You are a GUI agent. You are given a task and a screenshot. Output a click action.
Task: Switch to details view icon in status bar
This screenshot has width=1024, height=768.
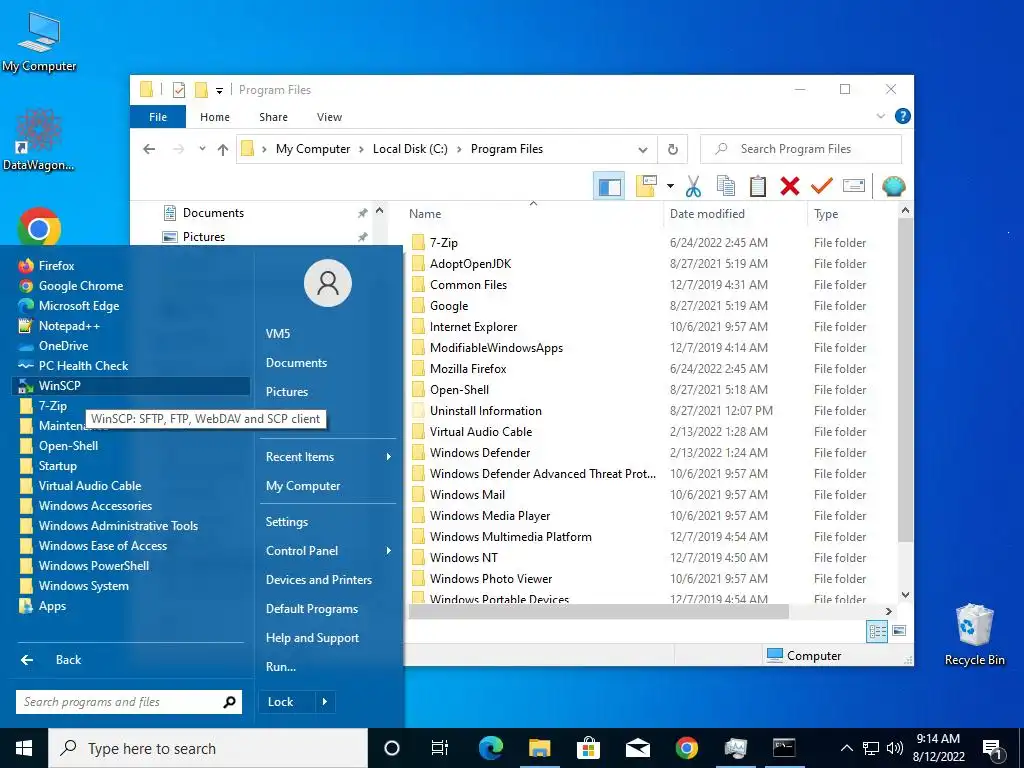coord(877,631)
